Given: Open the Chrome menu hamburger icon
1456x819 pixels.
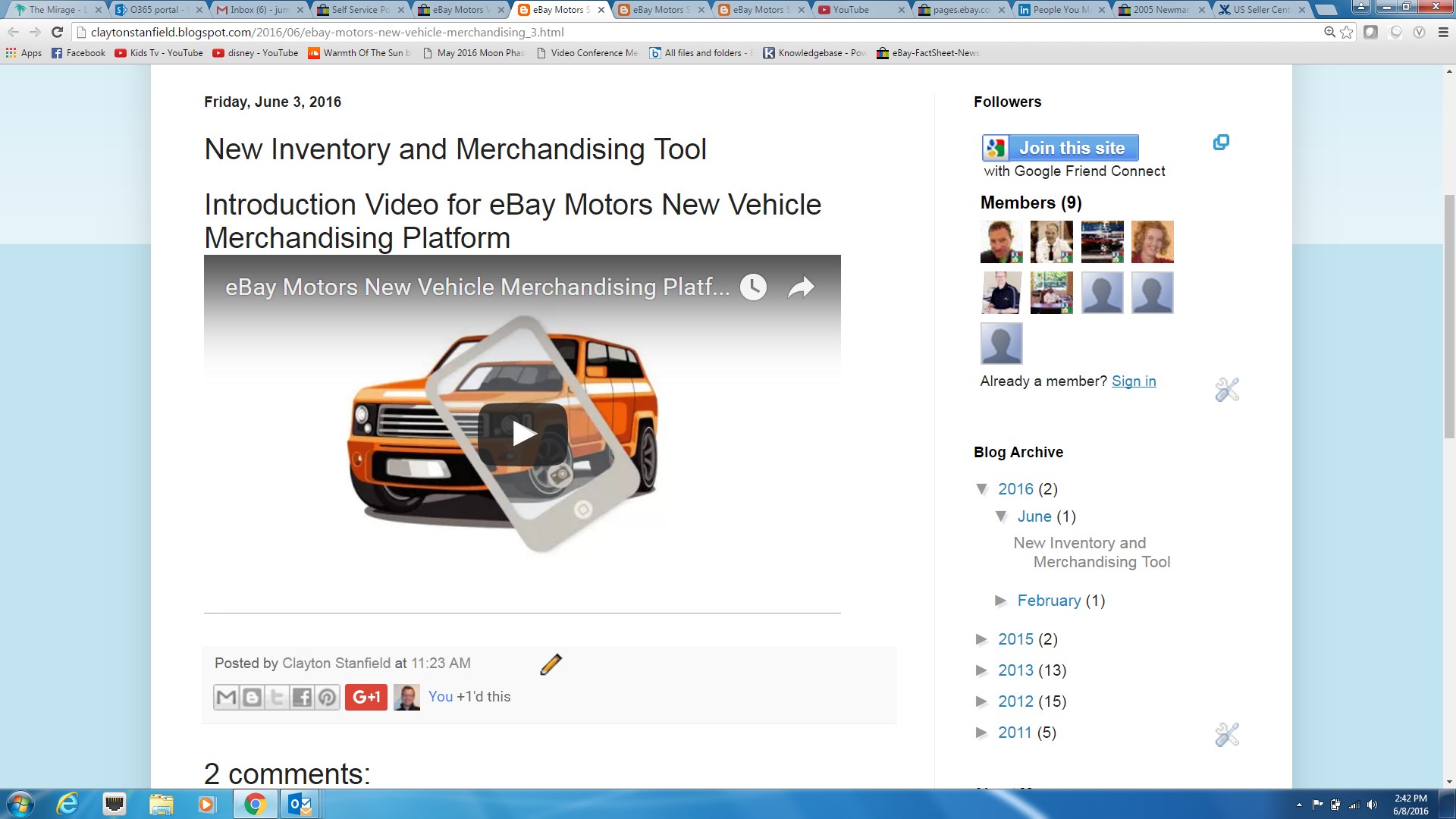Looking at the screenshot, I should pos(1443,32).
